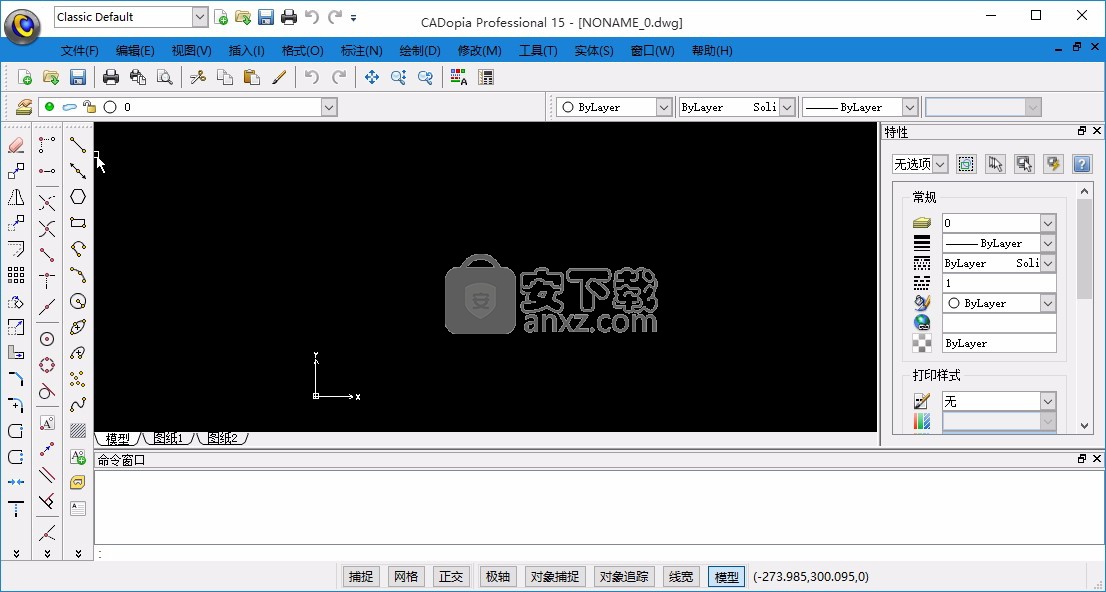Select the Rectangle drawing tool
1106x592 pixels.
click(78, 223)
